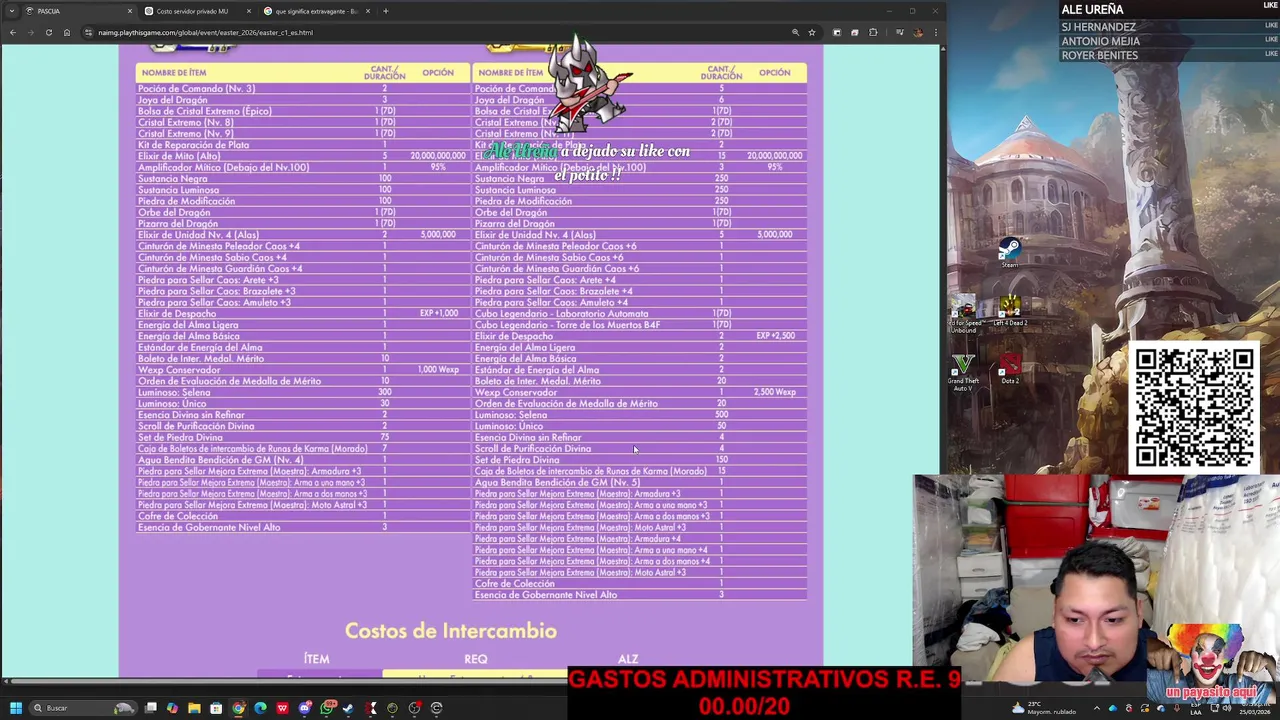This screenshot has height=720, width=1280.
Task: Click 'Agua Bendita Bendición de GM (Nv. 4)'
Action: (220, 460)
